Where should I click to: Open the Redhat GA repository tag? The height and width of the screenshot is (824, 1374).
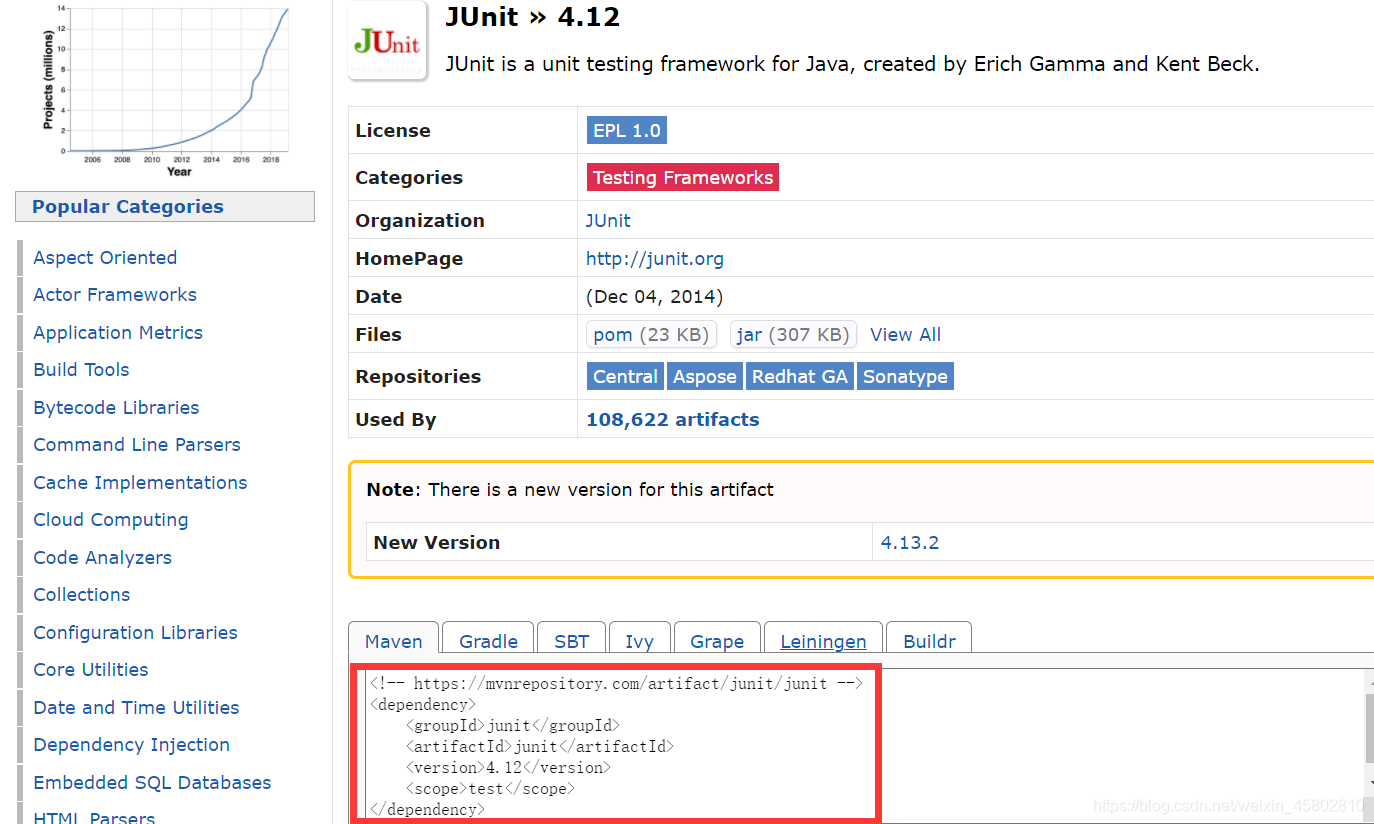coord(800,376)
